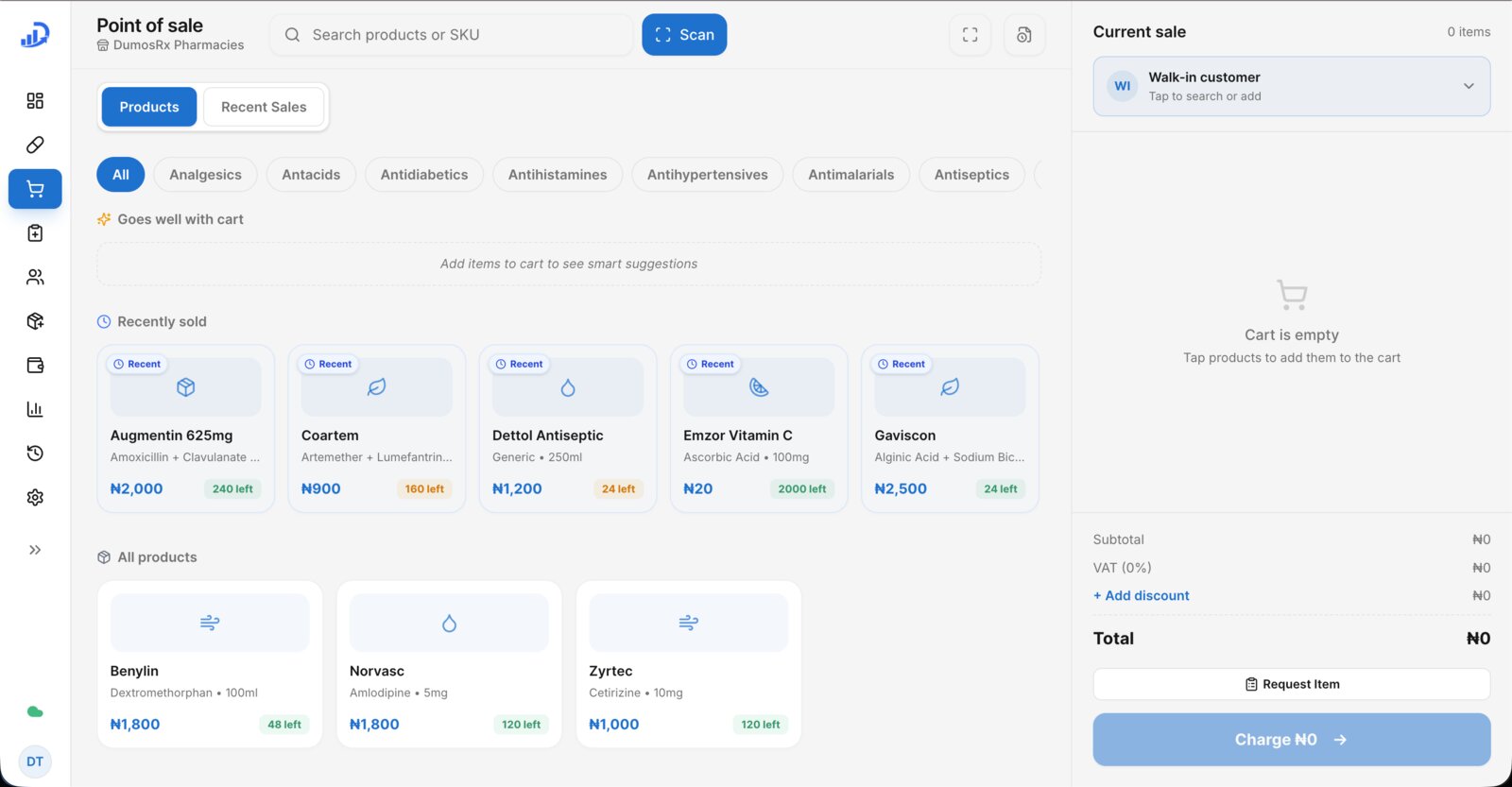1512x787 pixels.
Task: Toggle fullscreen mode icon in header
Action: (970, 35)
